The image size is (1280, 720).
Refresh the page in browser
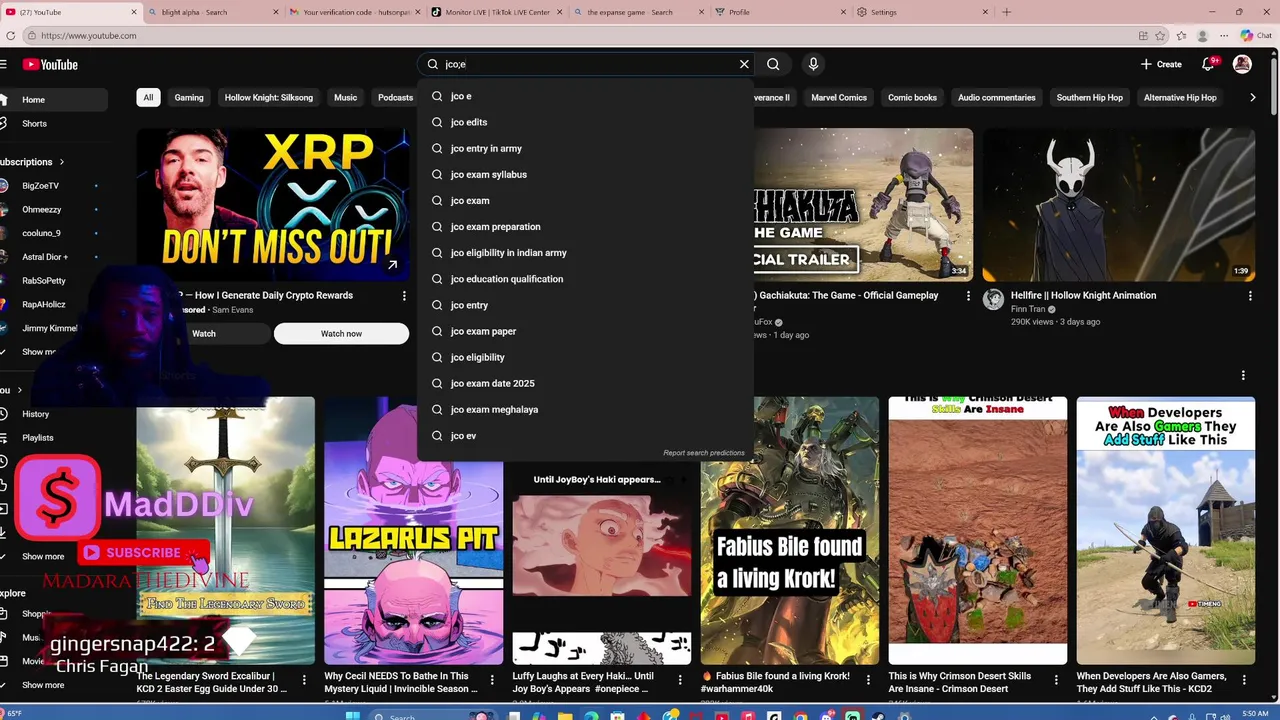click(x=10, y=36)
